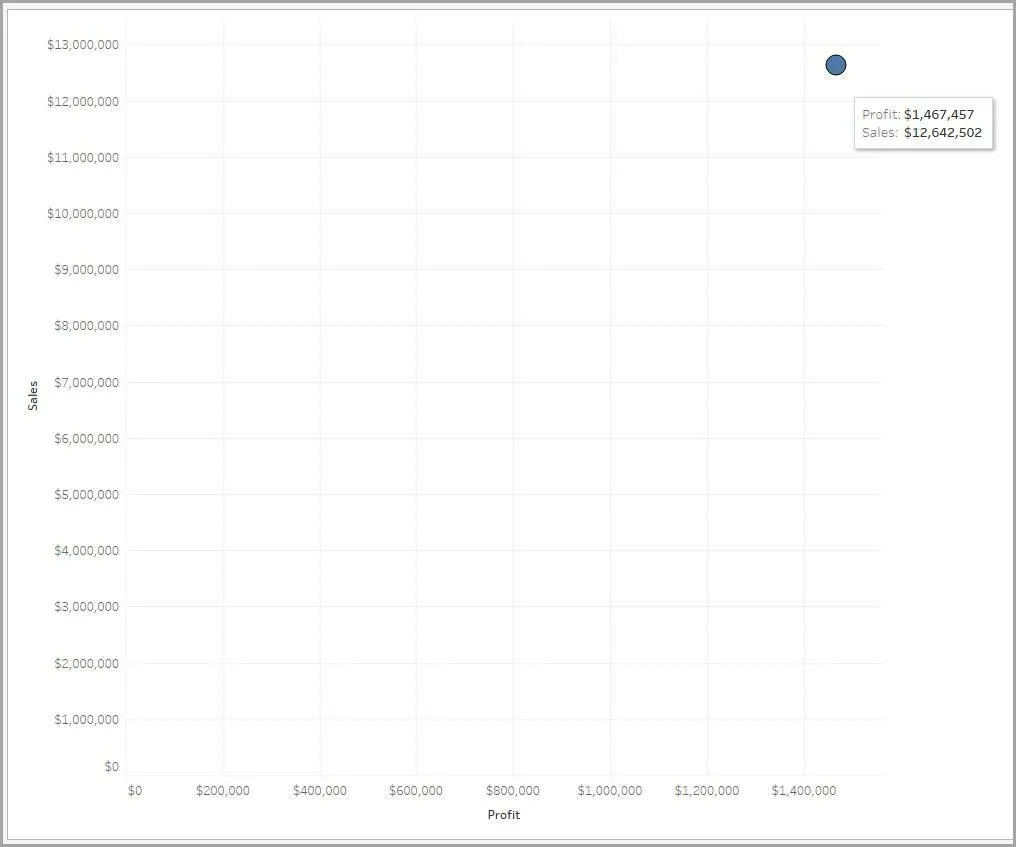The image size is (1016, 847).
Task: Click the $10,000,000 Sales axis label
Action: [x=83, y=213]
